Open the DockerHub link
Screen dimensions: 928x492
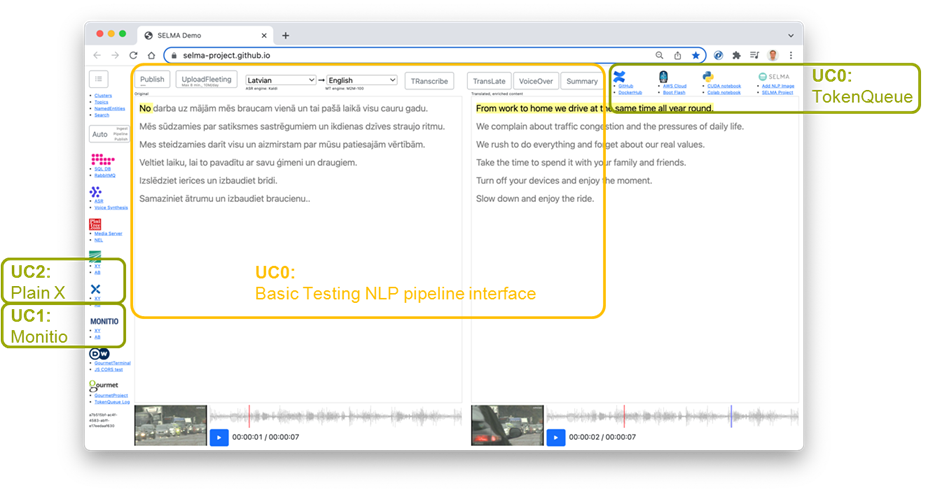[x=630, y=92]
